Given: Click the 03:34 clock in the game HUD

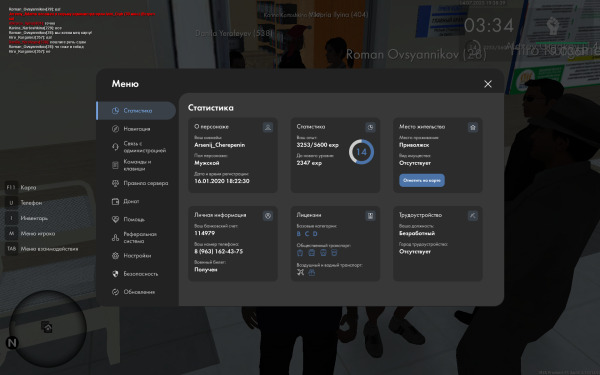Looking at the screenshot, I should (x=489, y=26).
